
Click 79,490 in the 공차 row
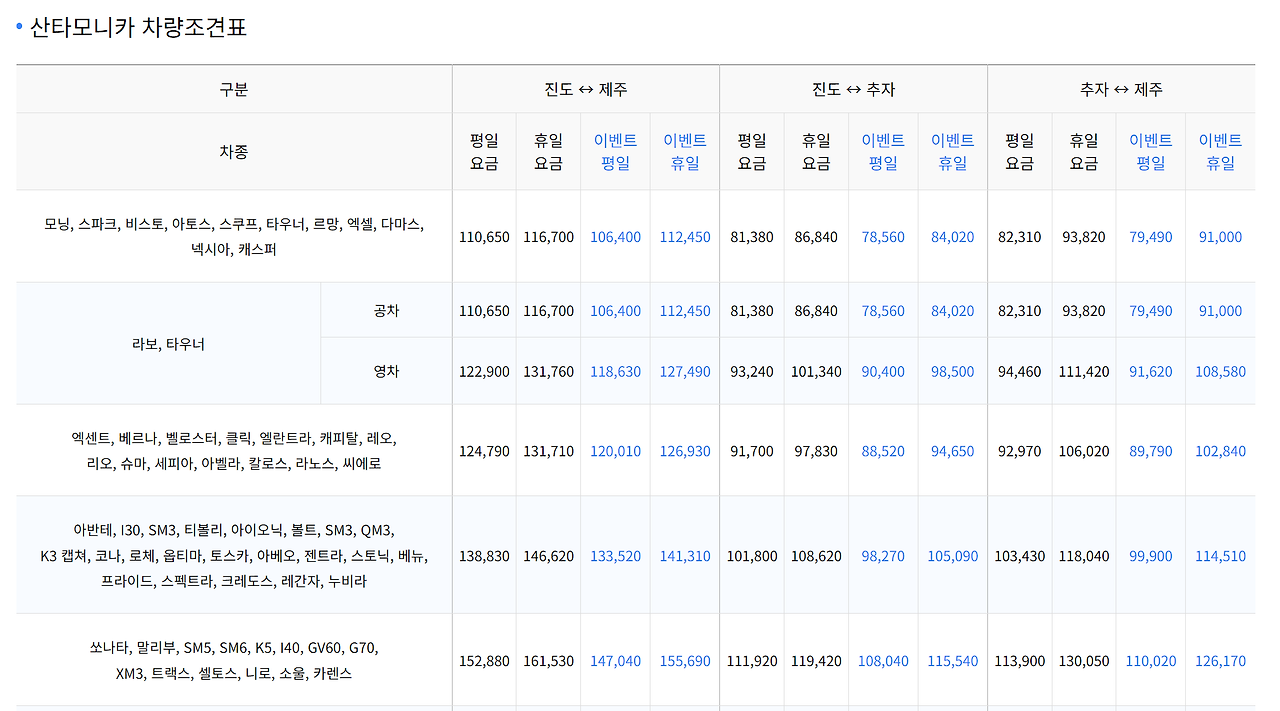pyautogui.click(x=1151, y=311)
